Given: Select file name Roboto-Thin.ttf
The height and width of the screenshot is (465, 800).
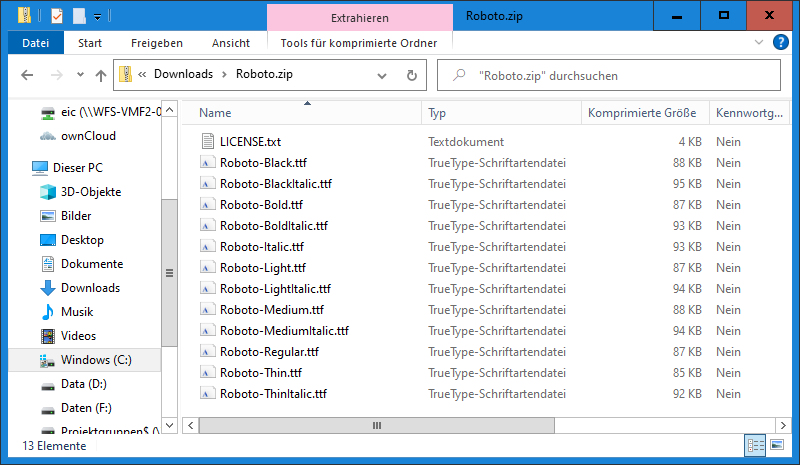Looking at the screenshot, I should 261,373.
